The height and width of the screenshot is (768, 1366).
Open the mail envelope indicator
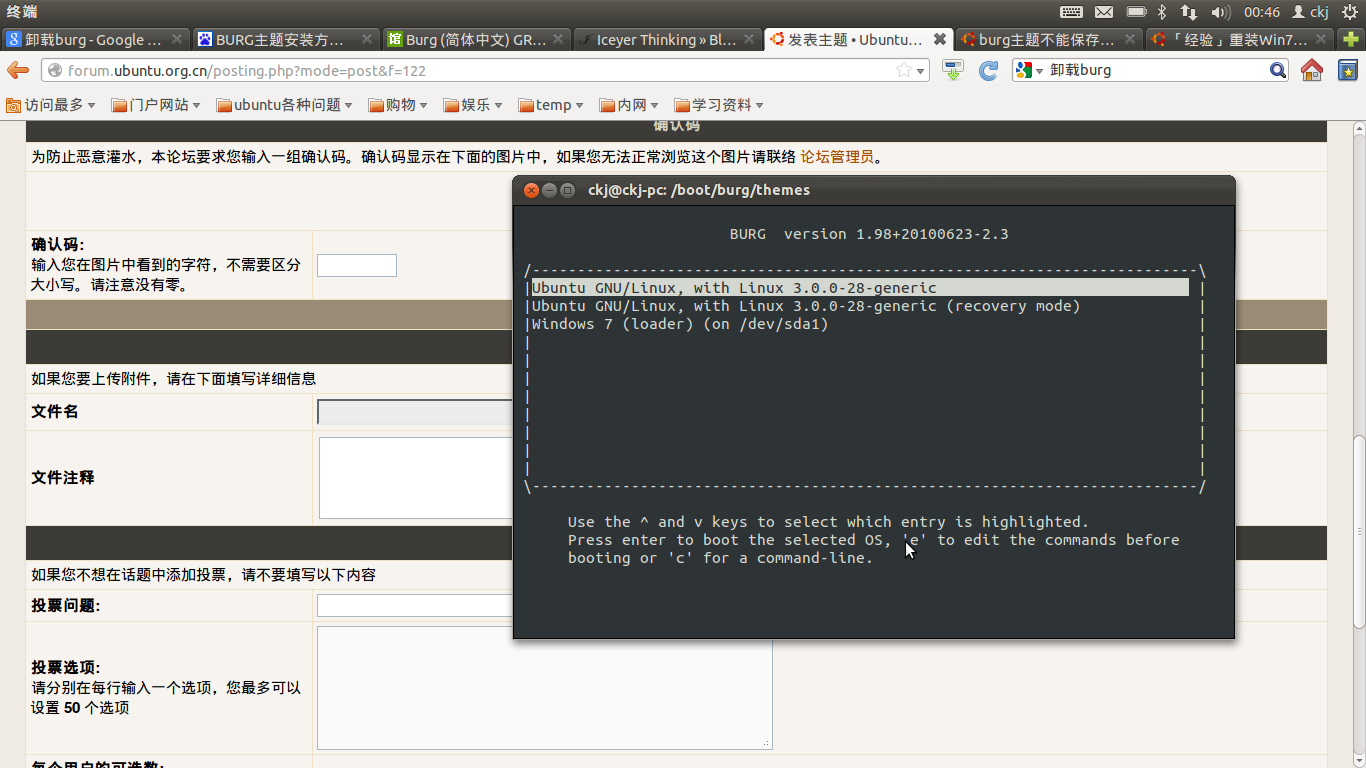(1104, 12)
